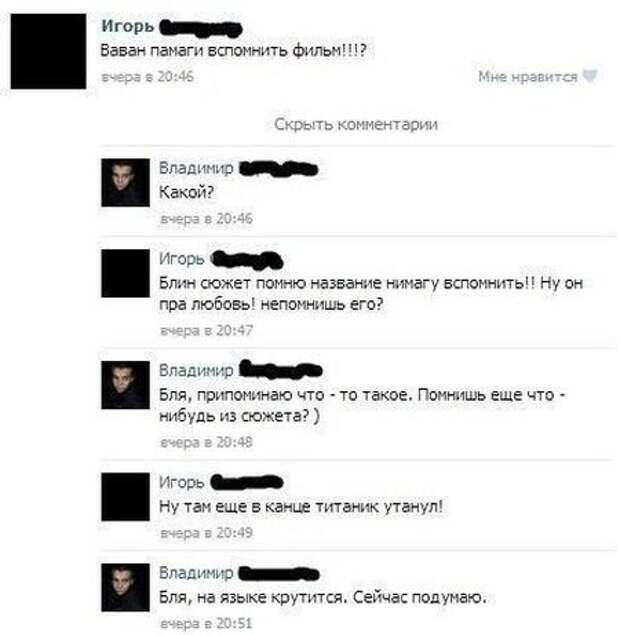
Task: Click Игорь's avatar on титаник утанул comment
Action: pos(125,496)
